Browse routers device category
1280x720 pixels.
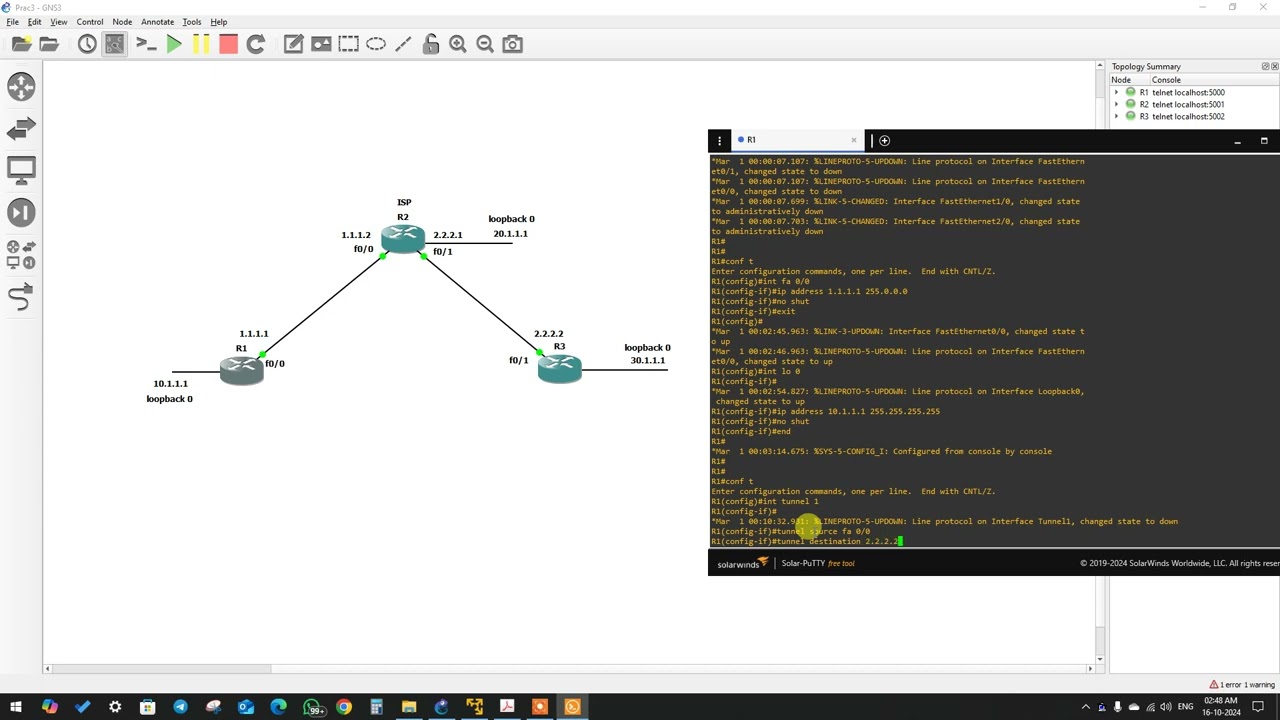point(21,86)
